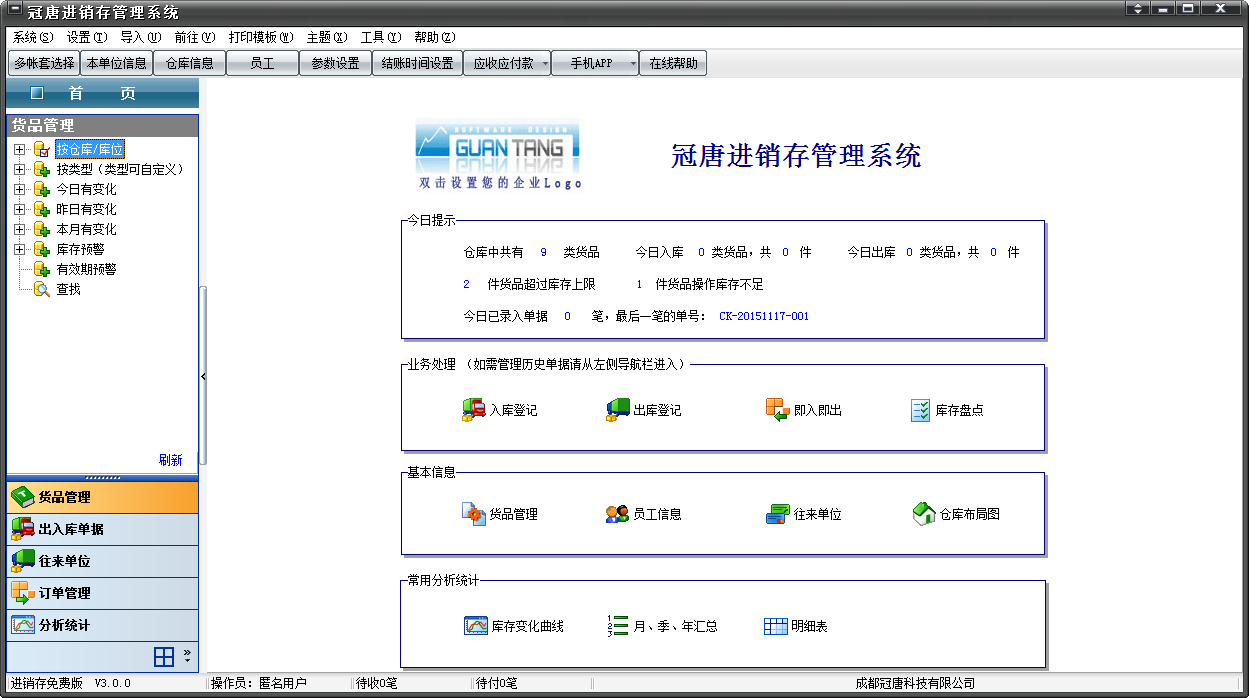Click the 库存盘点 checklist icon

pos(921,410)
